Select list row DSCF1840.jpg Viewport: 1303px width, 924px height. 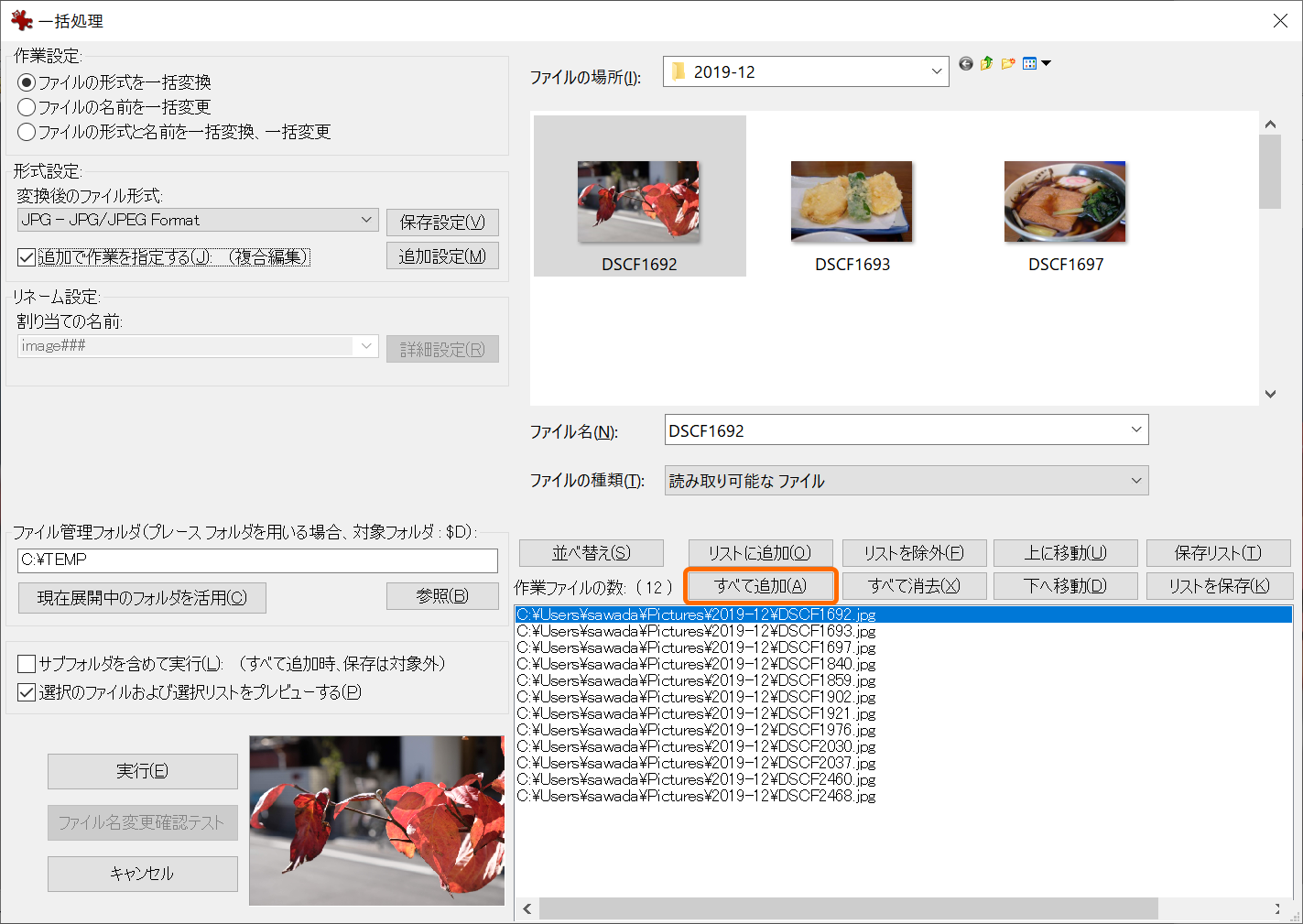click(x=904, y=664)
